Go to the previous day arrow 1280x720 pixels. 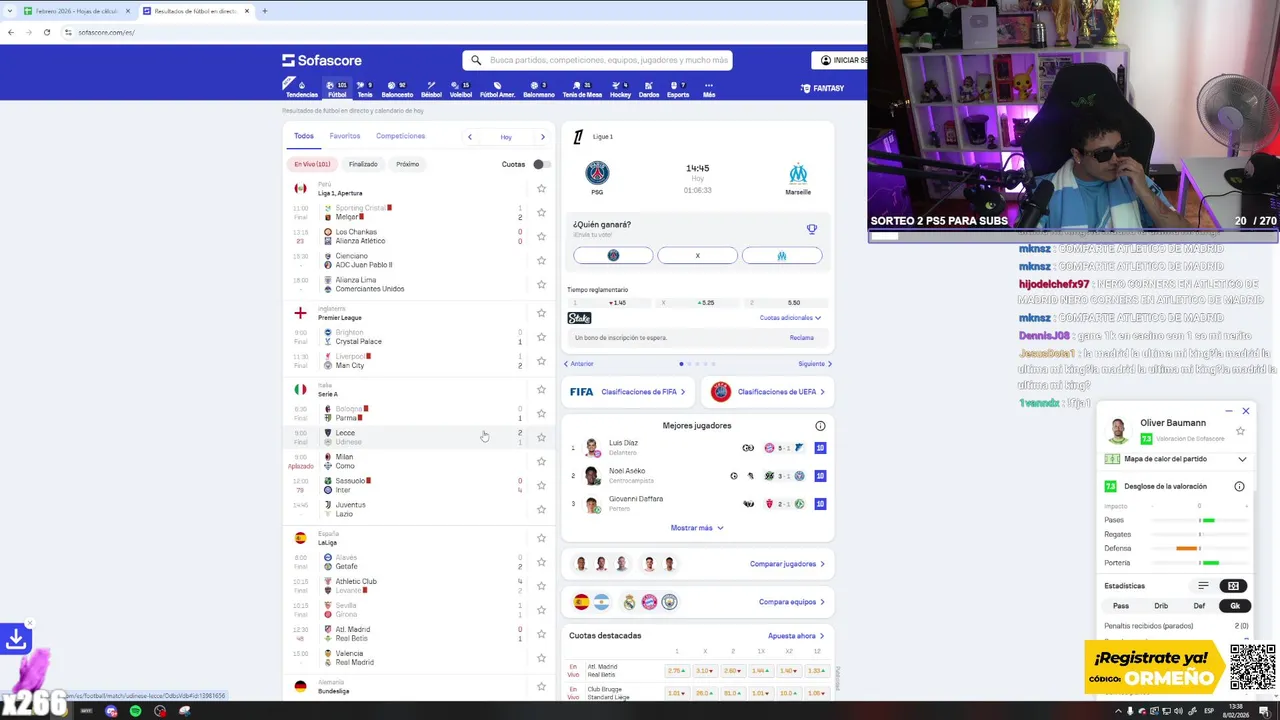coord(470,137)
